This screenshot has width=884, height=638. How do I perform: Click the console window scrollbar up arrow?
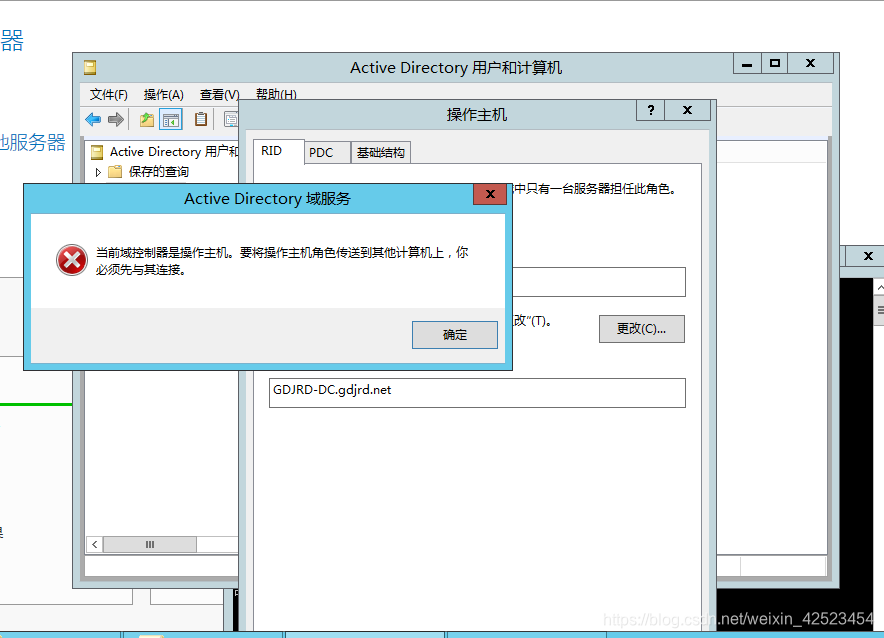[879, 288]
